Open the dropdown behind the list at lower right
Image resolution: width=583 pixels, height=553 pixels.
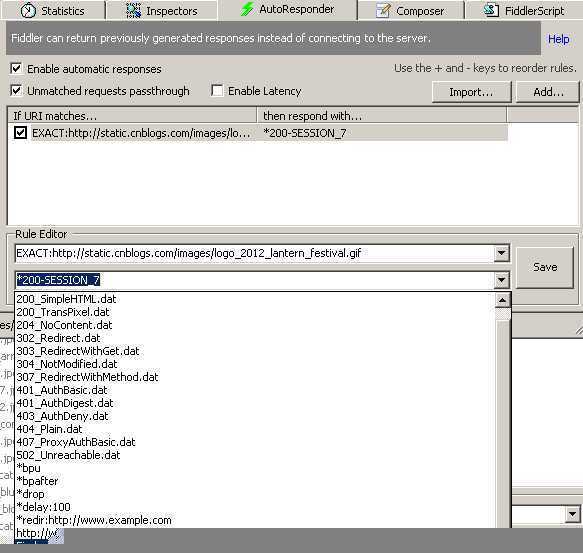pos(572,514)
